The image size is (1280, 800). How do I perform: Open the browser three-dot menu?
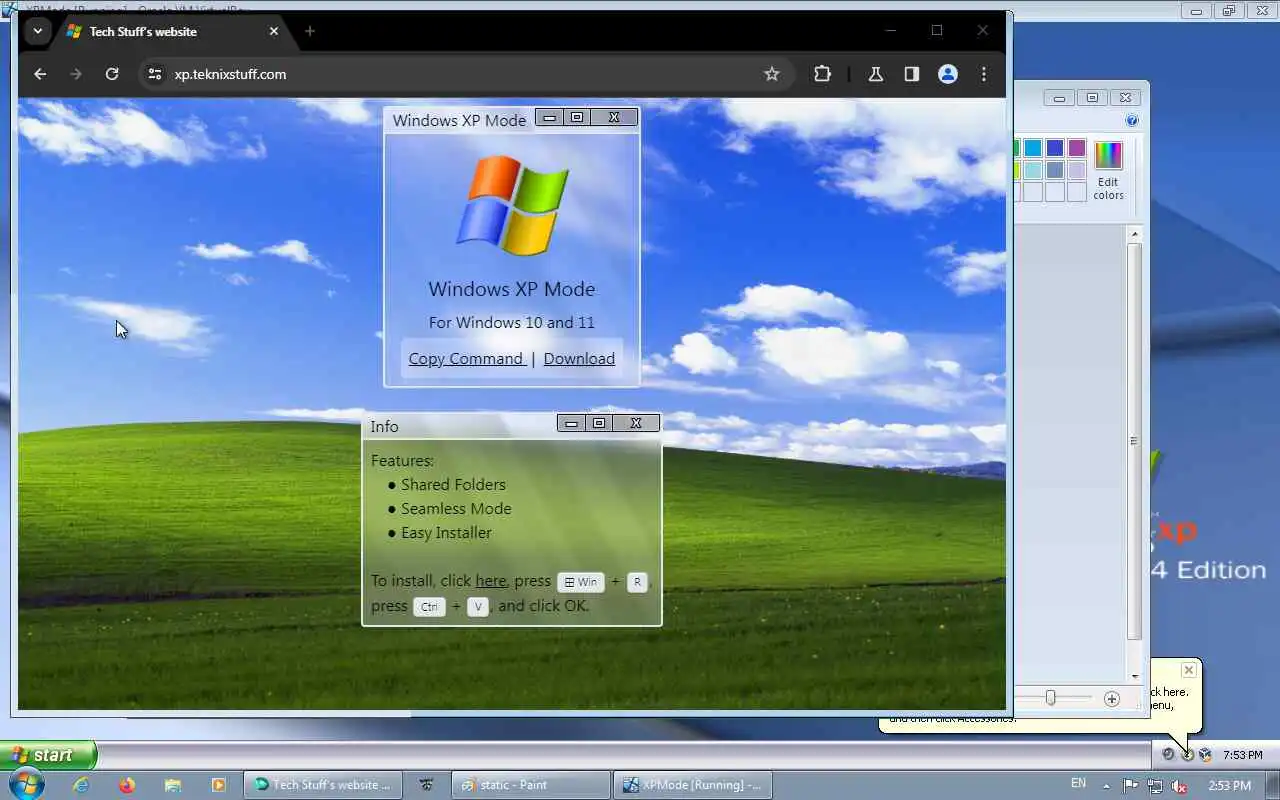(x=984, y=74)
